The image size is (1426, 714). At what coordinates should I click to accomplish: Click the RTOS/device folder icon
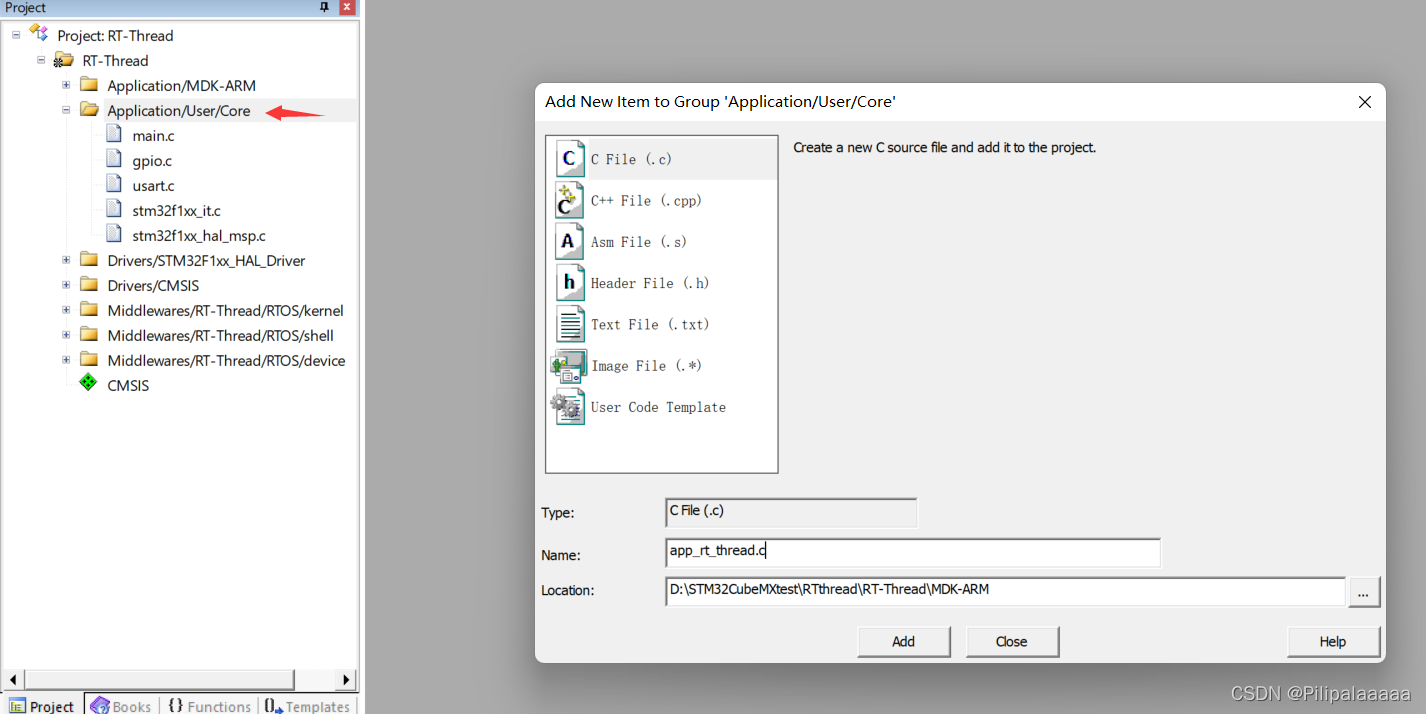pyautogui.click(x=89, y=360)
